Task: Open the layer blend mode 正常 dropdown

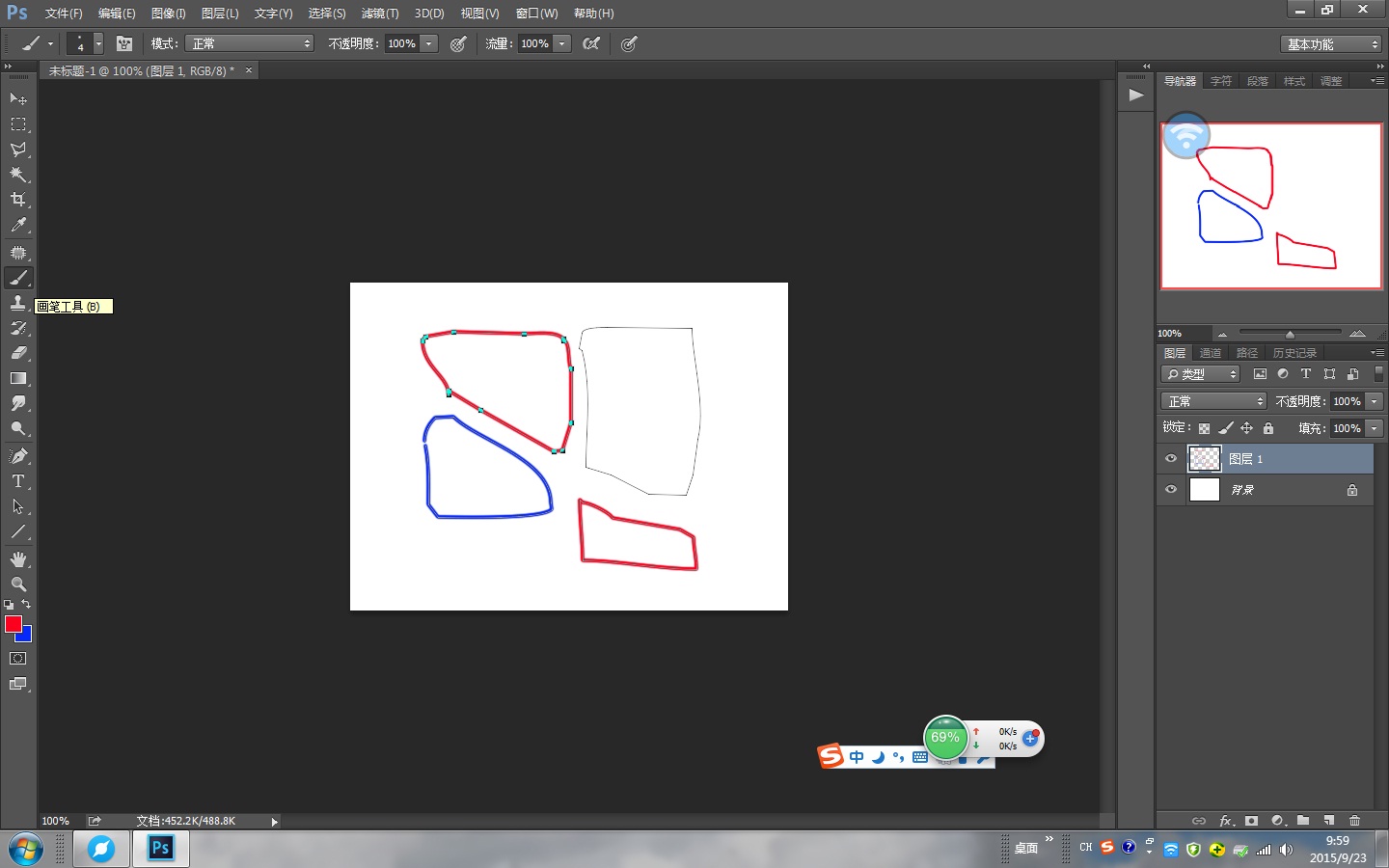Action: pos(1213,401)
